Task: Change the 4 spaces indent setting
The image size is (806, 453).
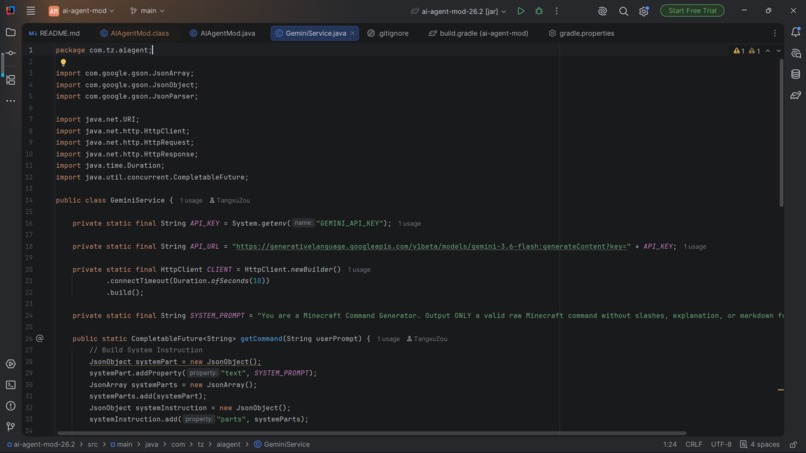Action: point(760,444)
